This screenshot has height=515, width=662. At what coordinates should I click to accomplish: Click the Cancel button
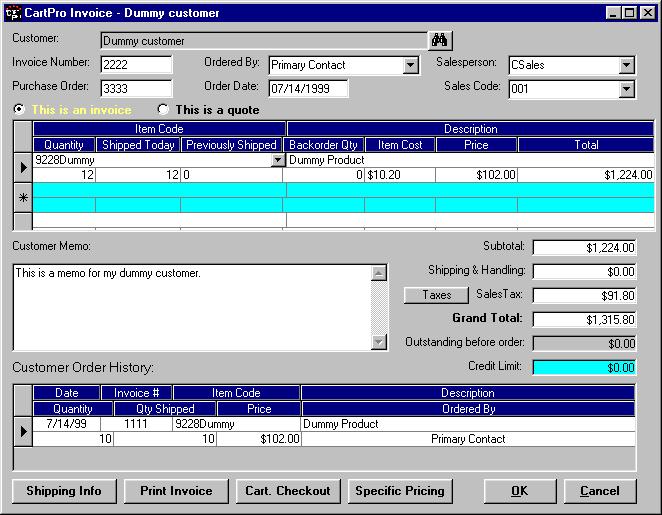(600, 491)
